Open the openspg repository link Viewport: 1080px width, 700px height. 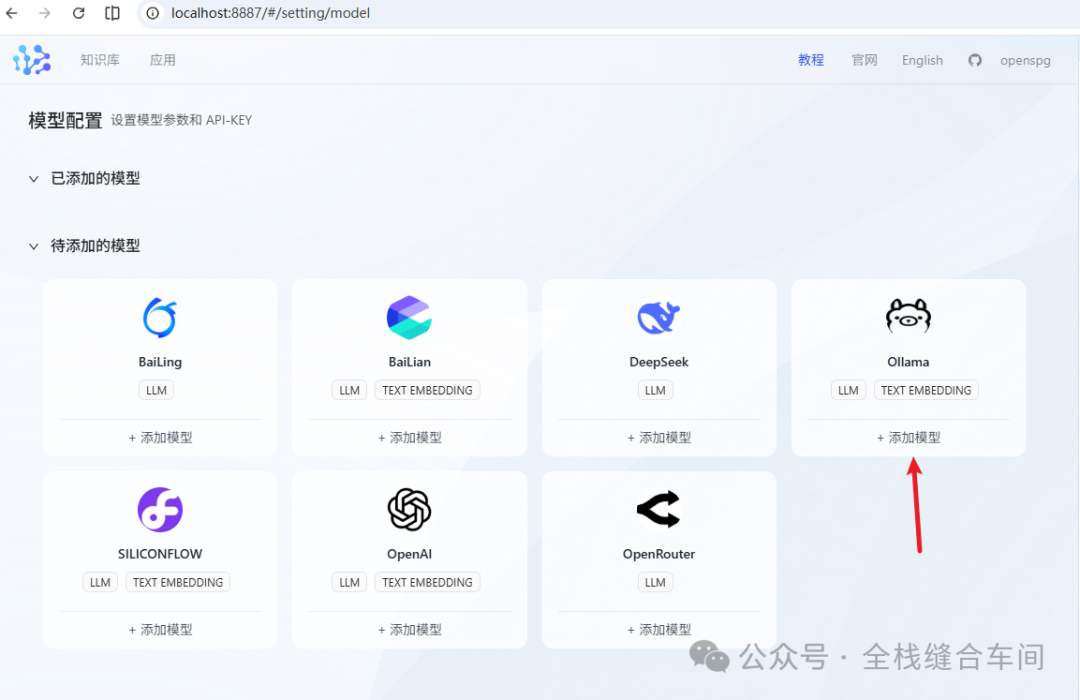coord(1025,61)
